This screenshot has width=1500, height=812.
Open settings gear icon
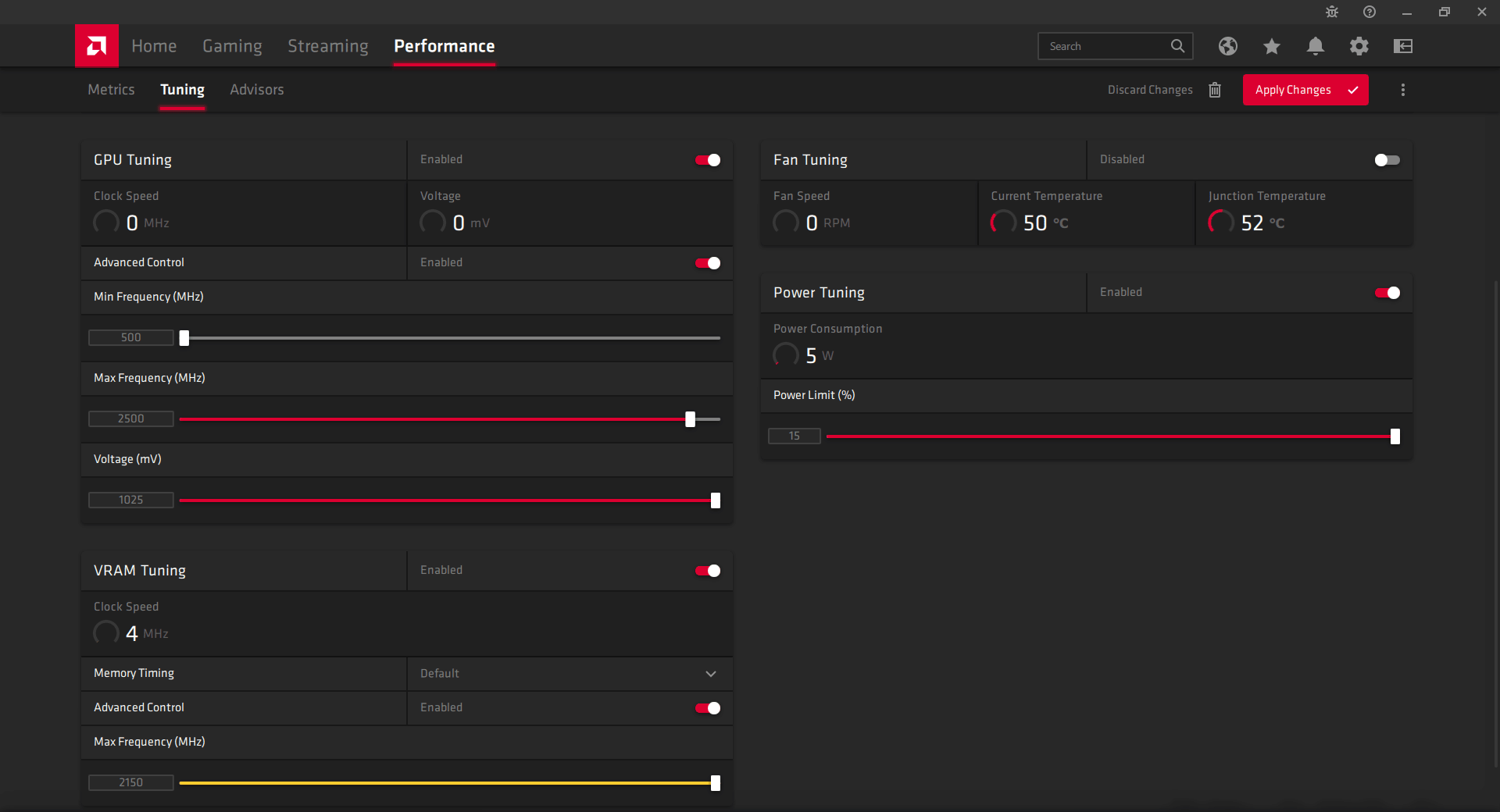coord(1359,46)
